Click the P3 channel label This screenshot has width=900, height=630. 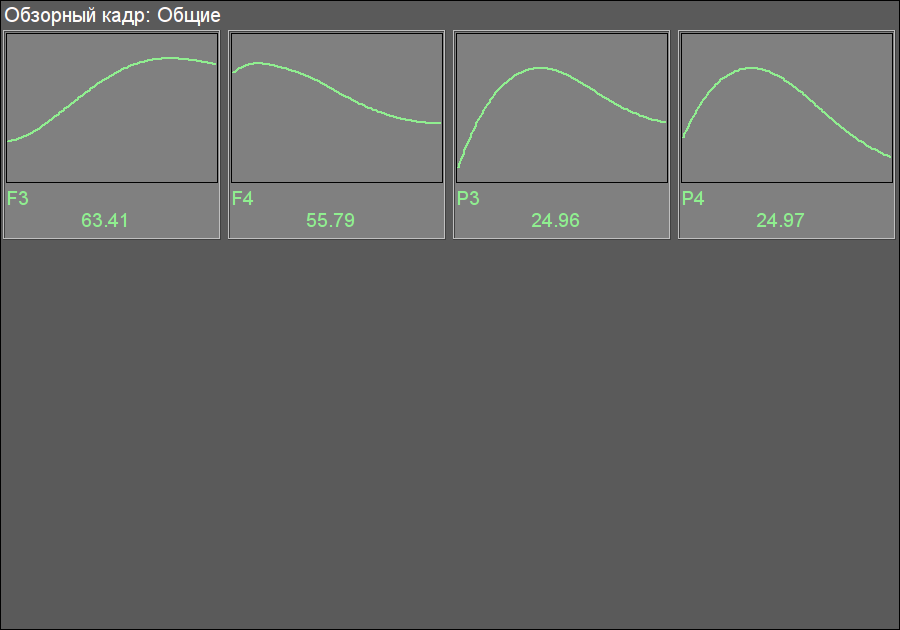[x=468, y=199]
